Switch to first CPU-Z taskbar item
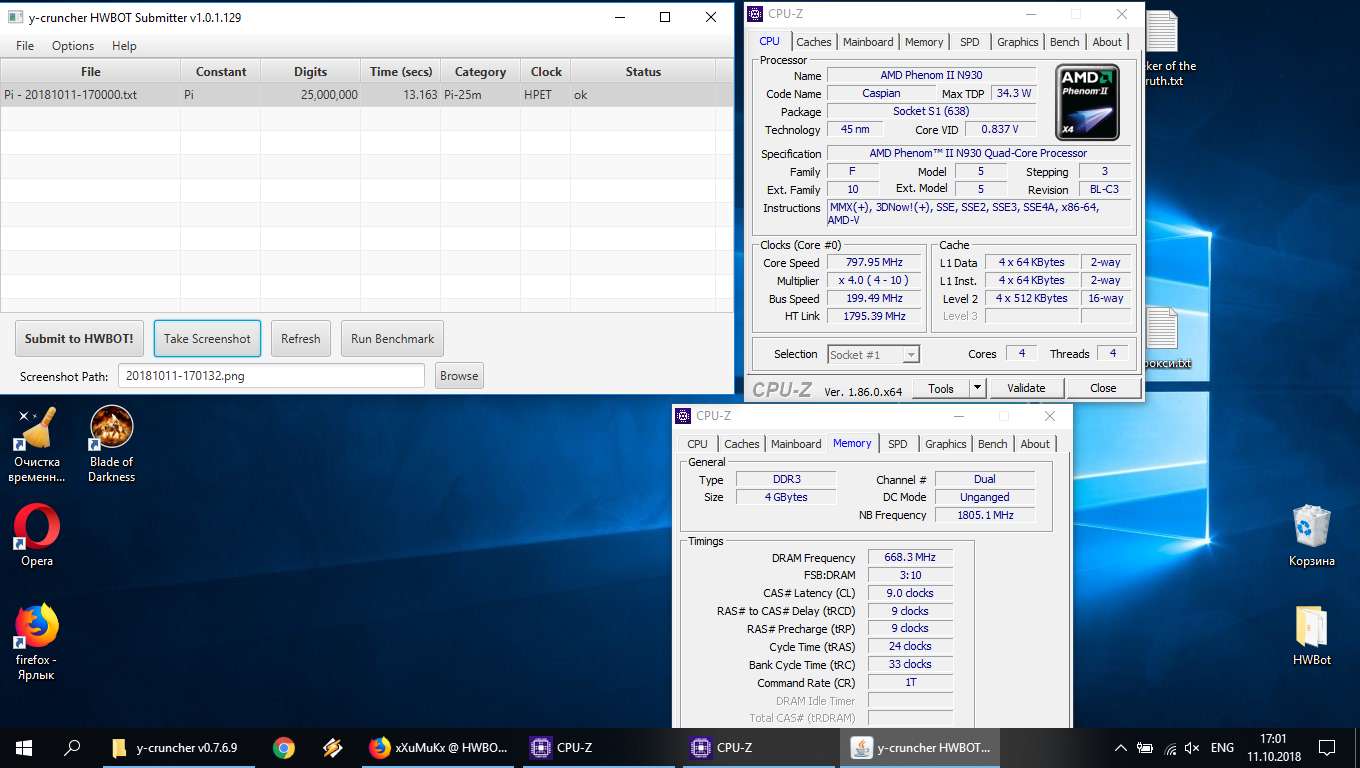Screen dimensions: 1360x768 [600, 747]
